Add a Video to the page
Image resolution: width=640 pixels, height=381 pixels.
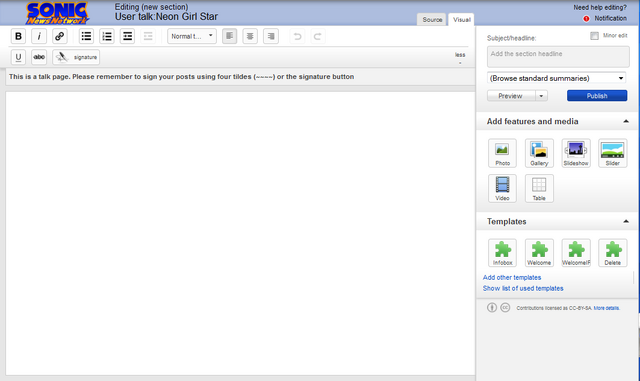pos(502,188)
